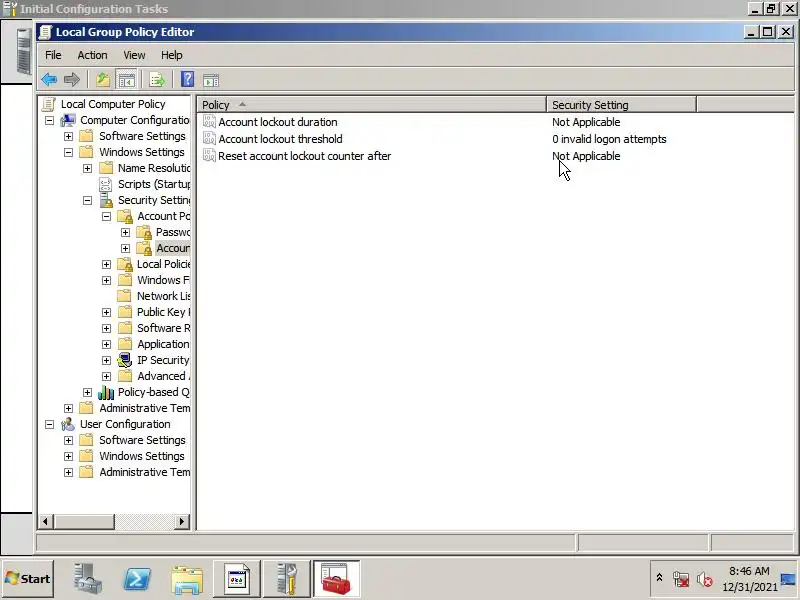The image size is (800, 600).
Task: Collapse the Computer Configuration node
Action: 49,120
